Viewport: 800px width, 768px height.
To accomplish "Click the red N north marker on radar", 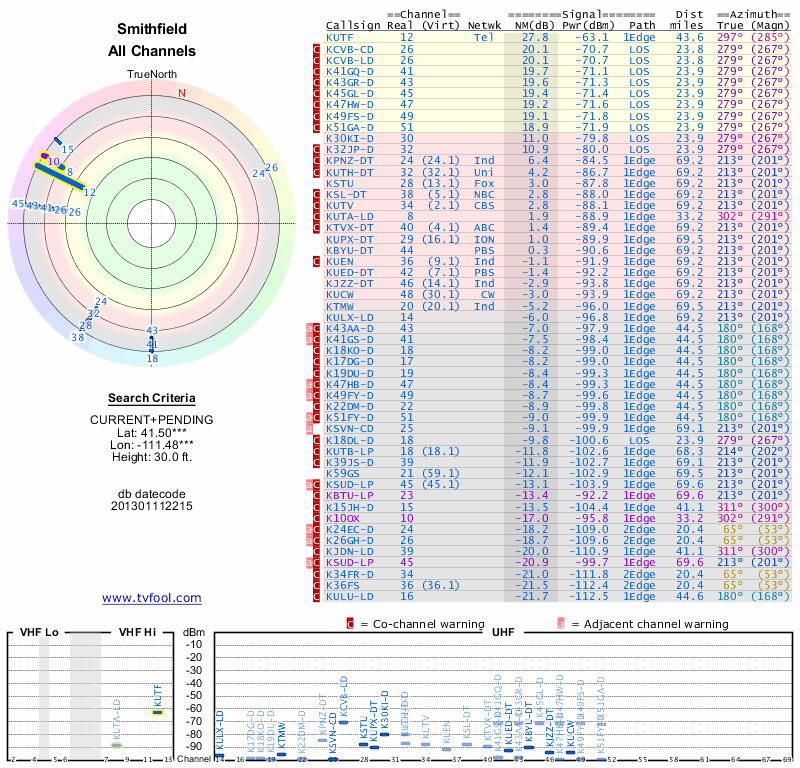I will click(x=182, y=93).
